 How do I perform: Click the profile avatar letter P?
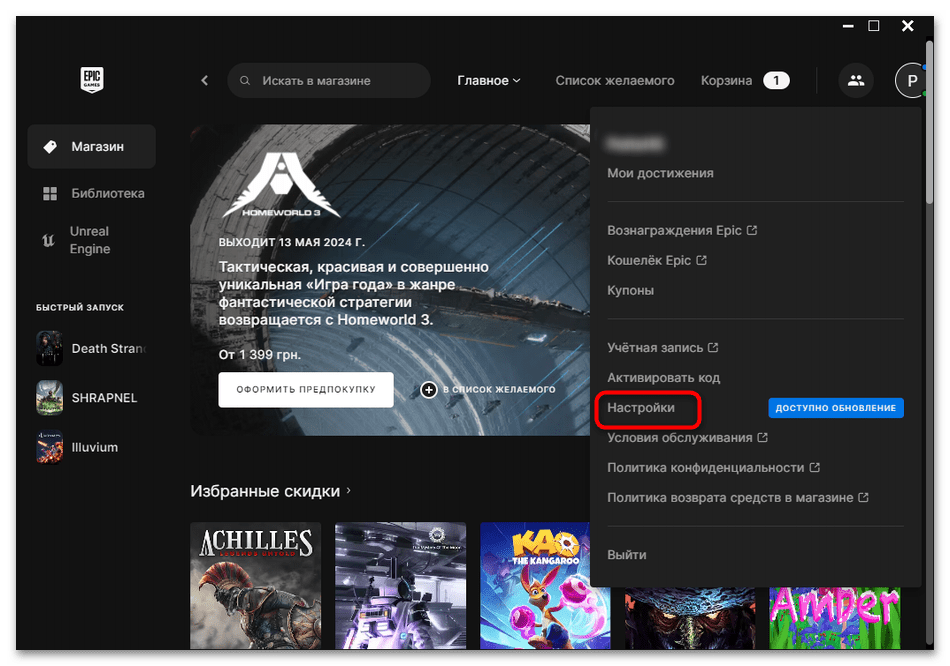(911, 80)
